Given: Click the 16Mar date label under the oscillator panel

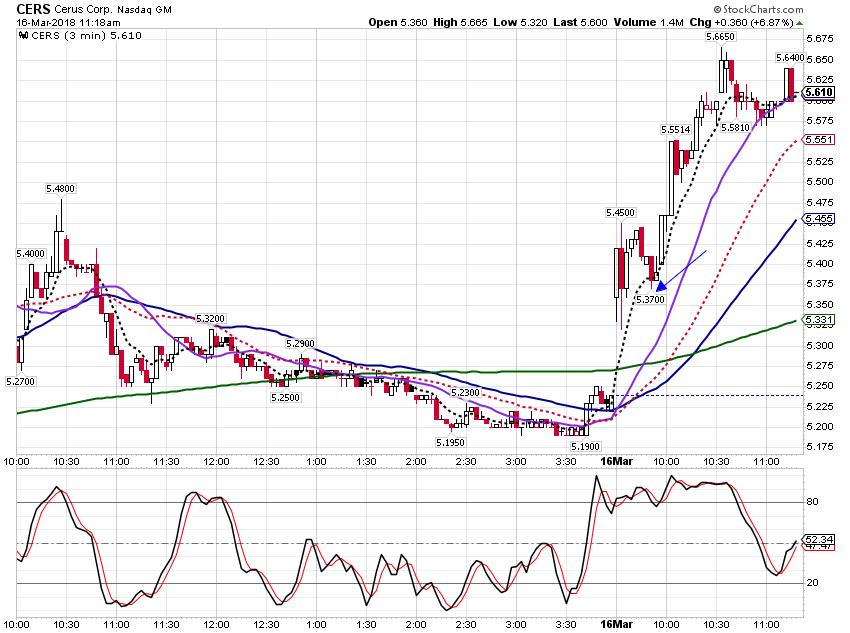Looking at the screenshot, I should (616, 624).
